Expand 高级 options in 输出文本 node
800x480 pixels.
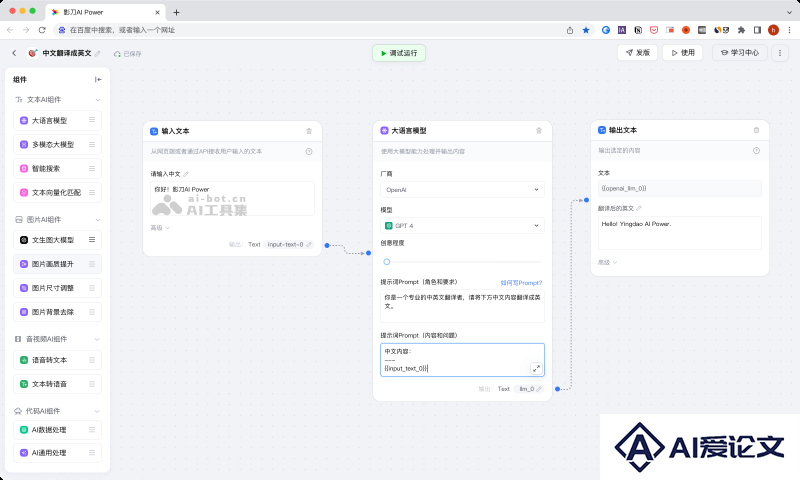(608, 262)
